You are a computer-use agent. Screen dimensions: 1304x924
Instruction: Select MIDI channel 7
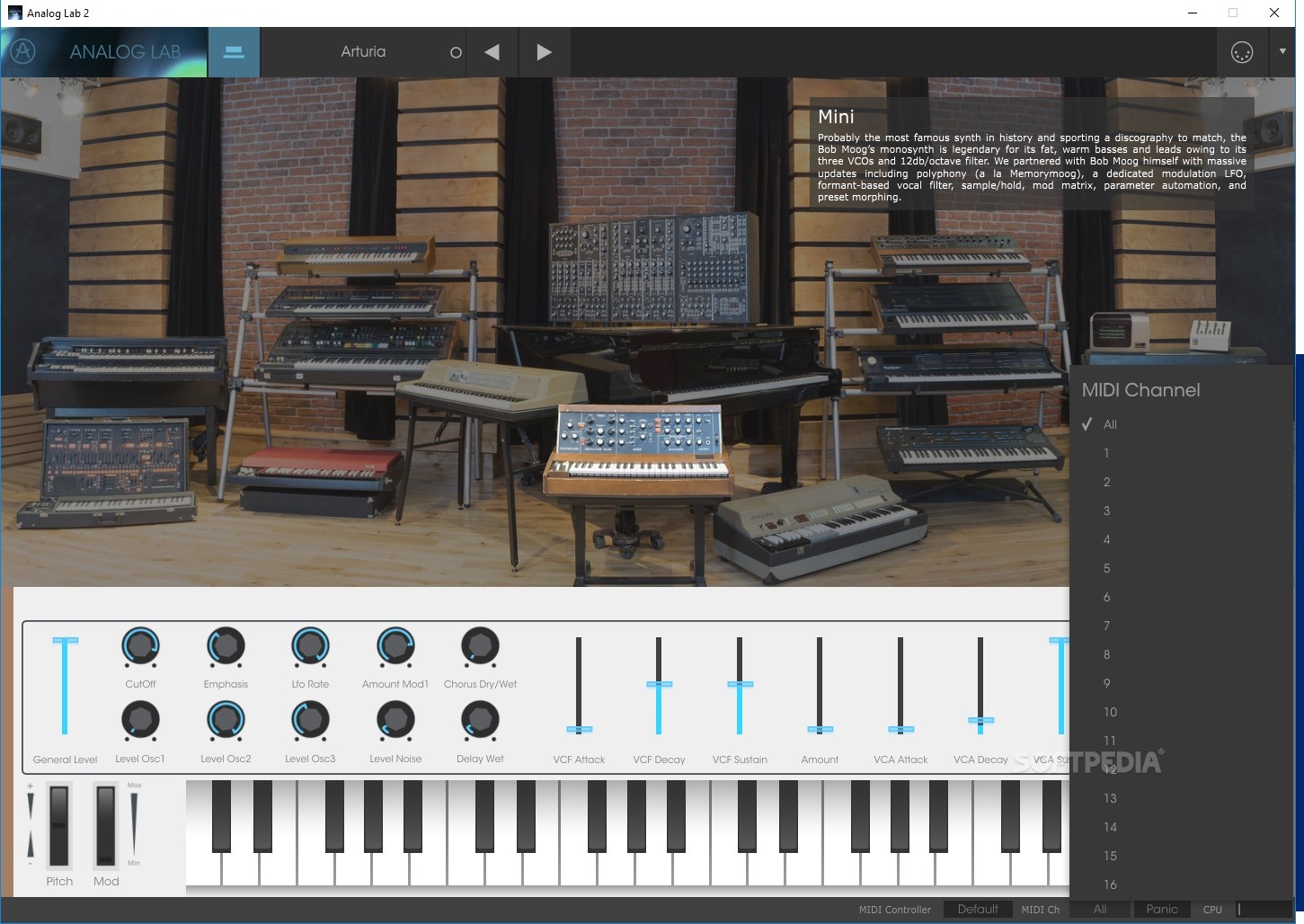[1182, 626]
